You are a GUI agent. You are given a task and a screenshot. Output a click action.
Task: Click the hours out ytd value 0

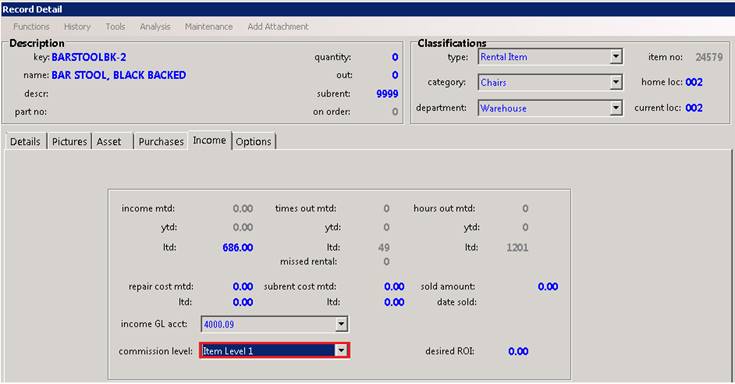click(525, 227)
